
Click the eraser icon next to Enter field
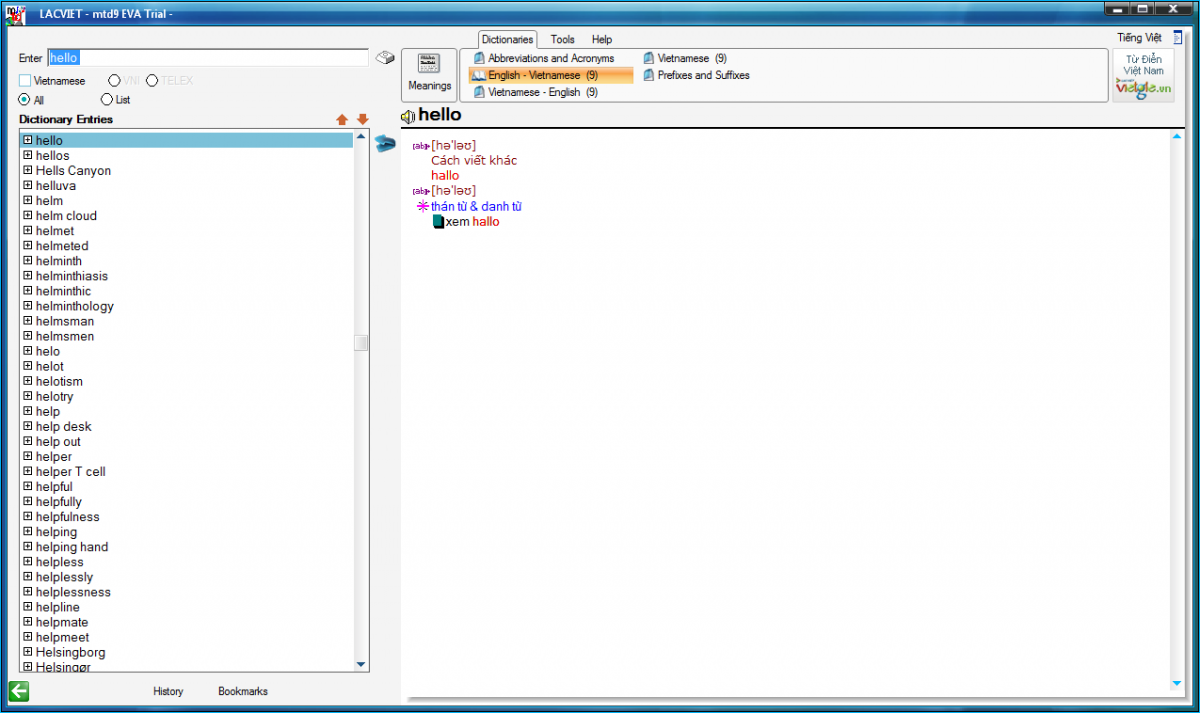pyautogui.click(x=385, y=58)
